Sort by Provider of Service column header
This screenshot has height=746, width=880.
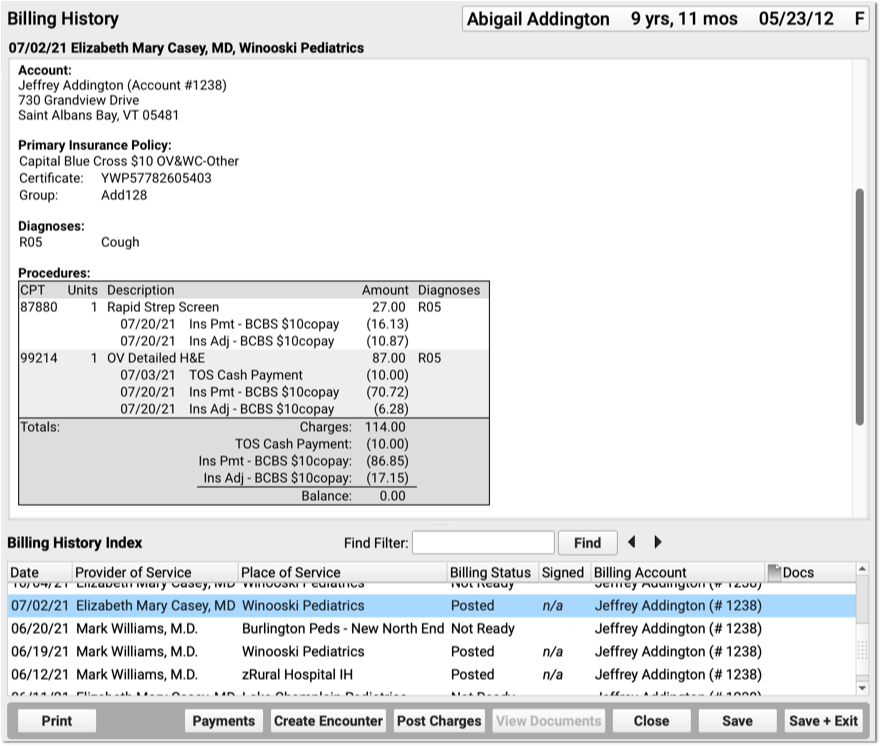pos(155,573)
